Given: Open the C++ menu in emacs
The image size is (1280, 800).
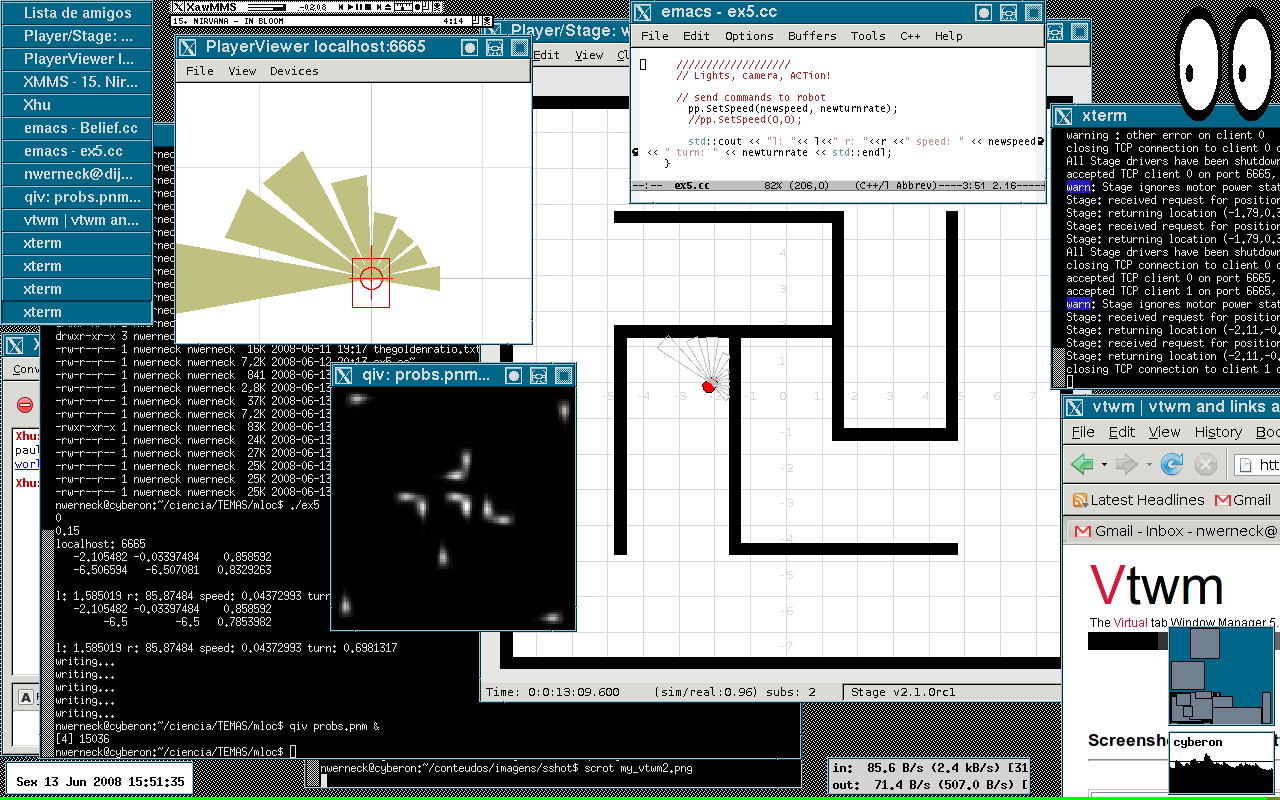Looking at the screenshot, I should coord(910,36).
